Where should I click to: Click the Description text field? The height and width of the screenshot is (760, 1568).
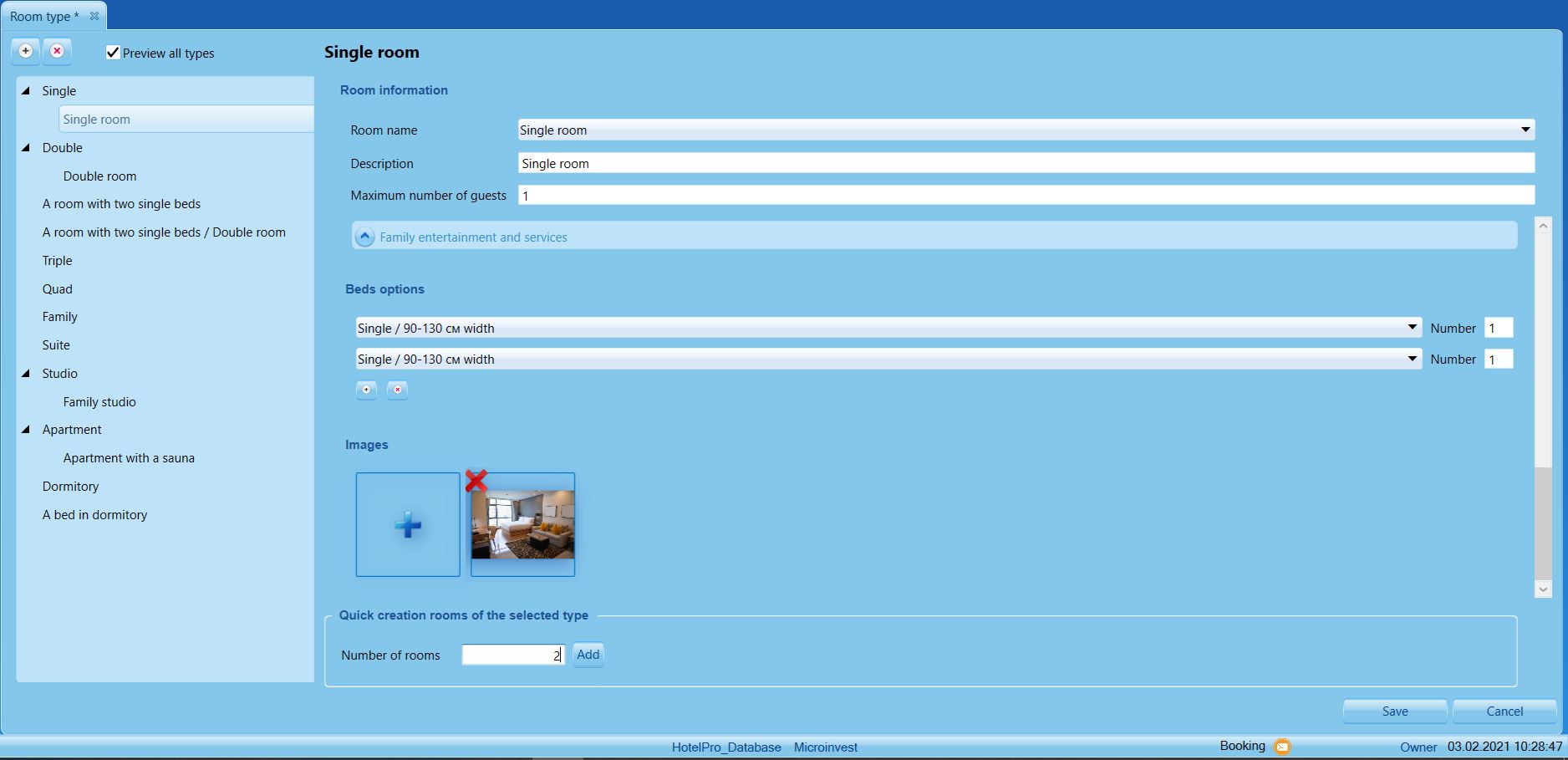tap(1026, 163)
